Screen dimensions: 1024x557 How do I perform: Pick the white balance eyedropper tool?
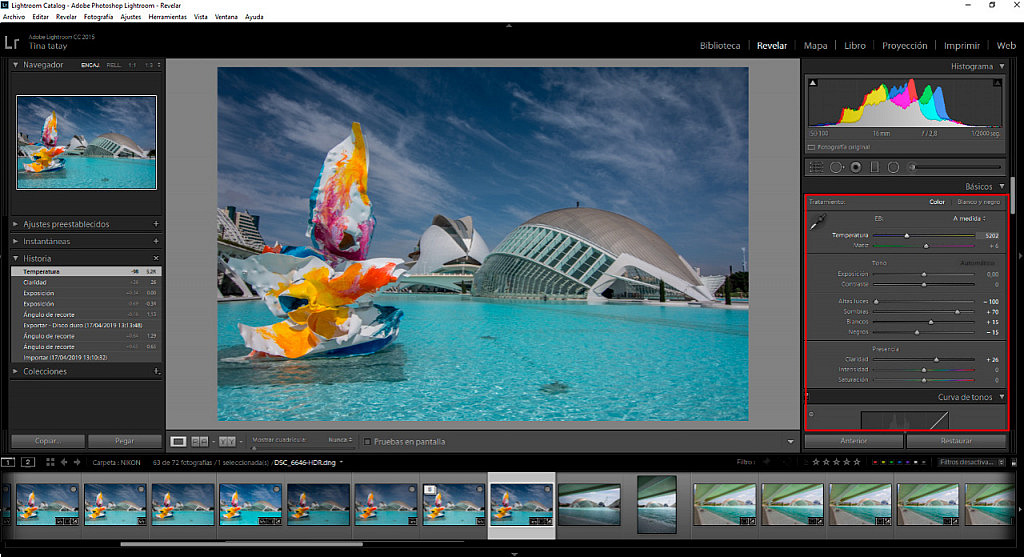(x=817, y=221)
